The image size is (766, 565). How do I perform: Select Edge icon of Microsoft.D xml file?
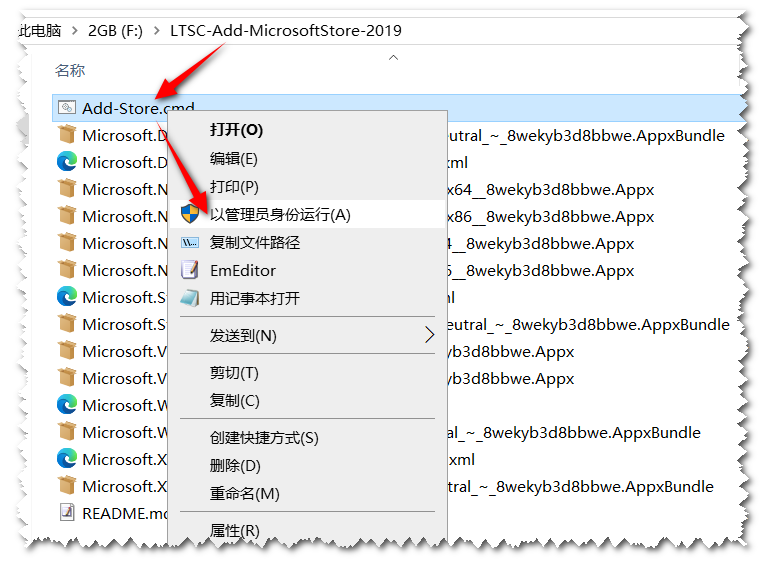66,162
